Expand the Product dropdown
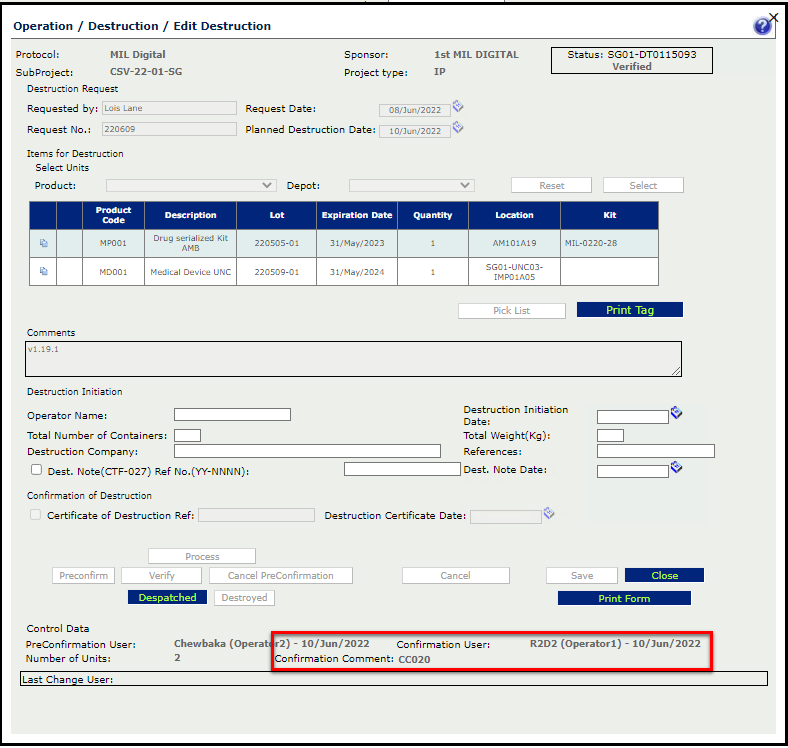 click(191, 185)
